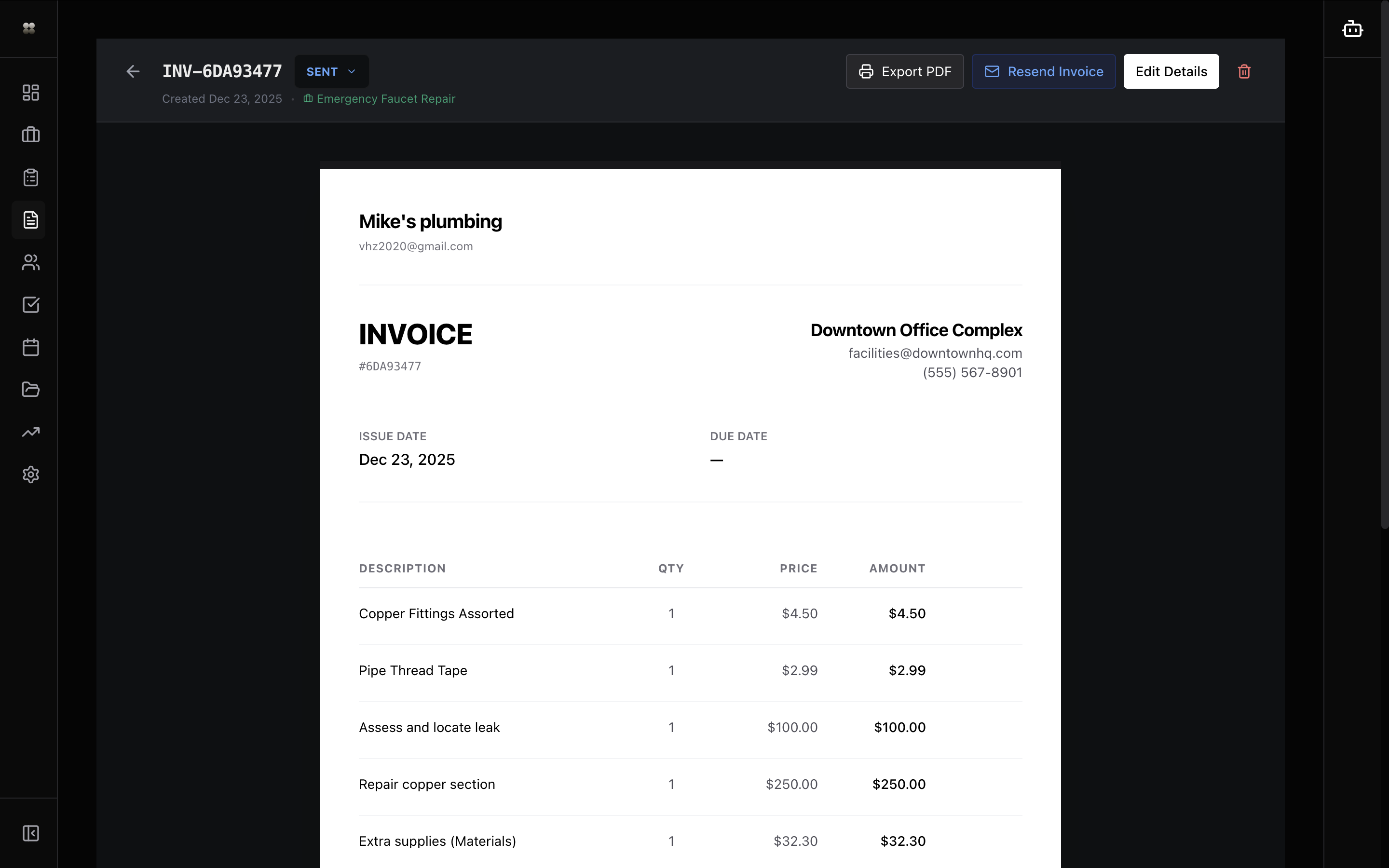Viewport: 1389px width, 868px height.
Task: Select the highlighted Invoices document icon
Action: click(30, 220)
